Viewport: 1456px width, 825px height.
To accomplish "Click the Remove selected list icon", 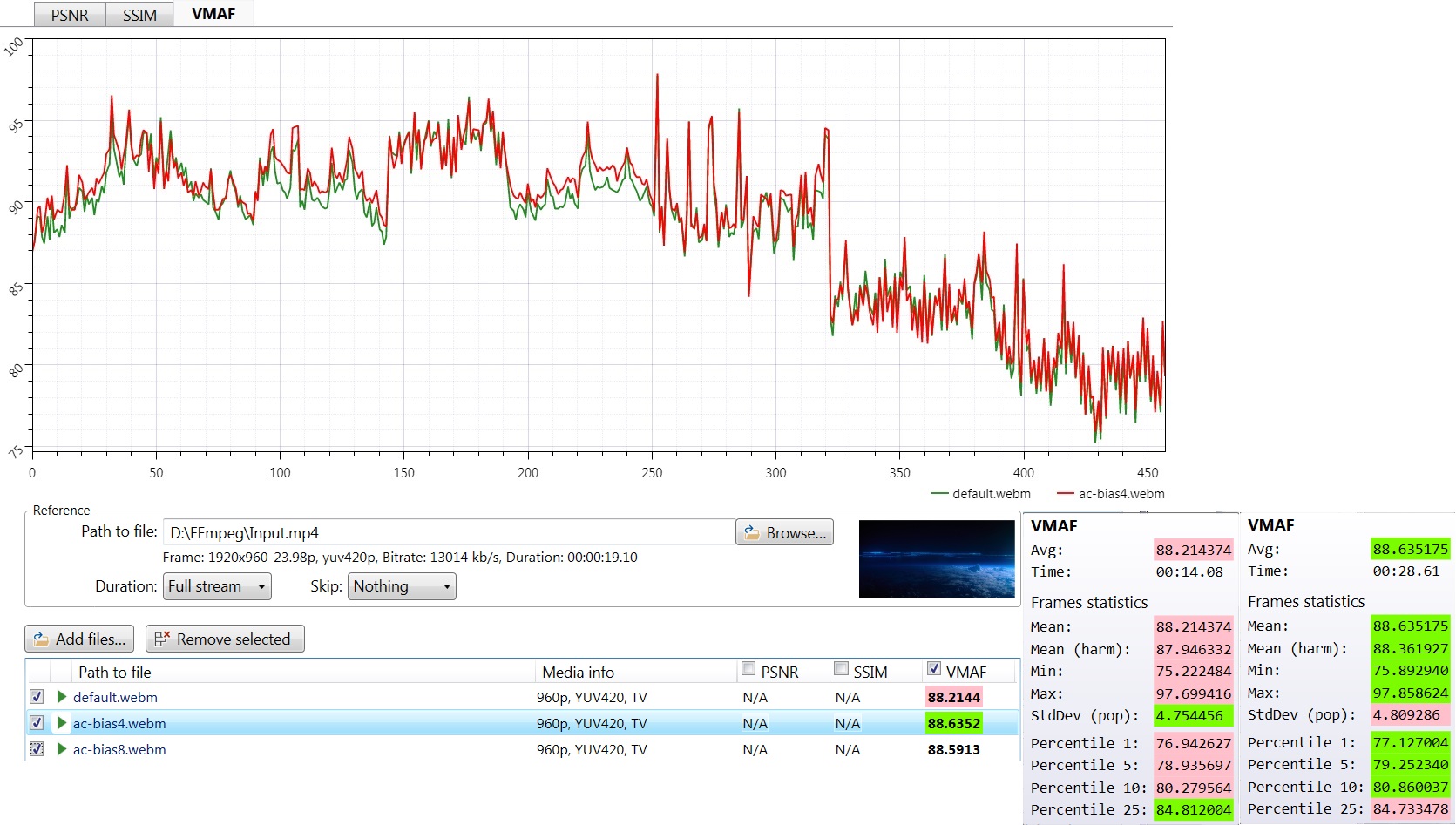I will coord(161,639).
